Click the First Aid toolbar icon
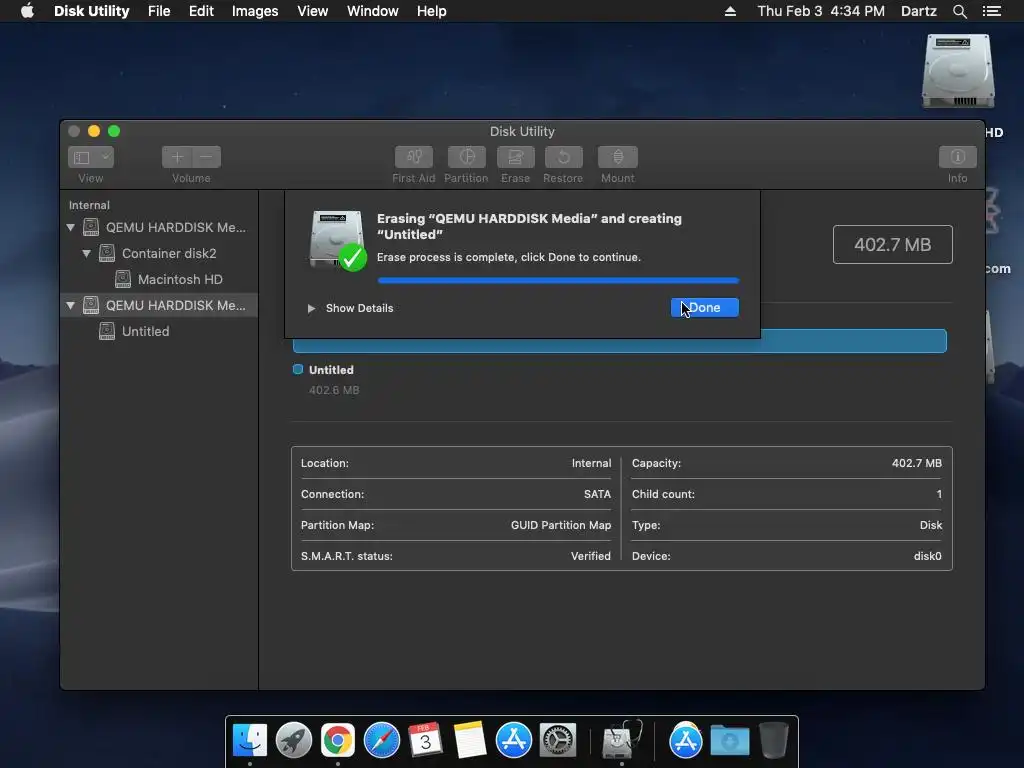1024x768 pixels. click(x=413, y=157)
